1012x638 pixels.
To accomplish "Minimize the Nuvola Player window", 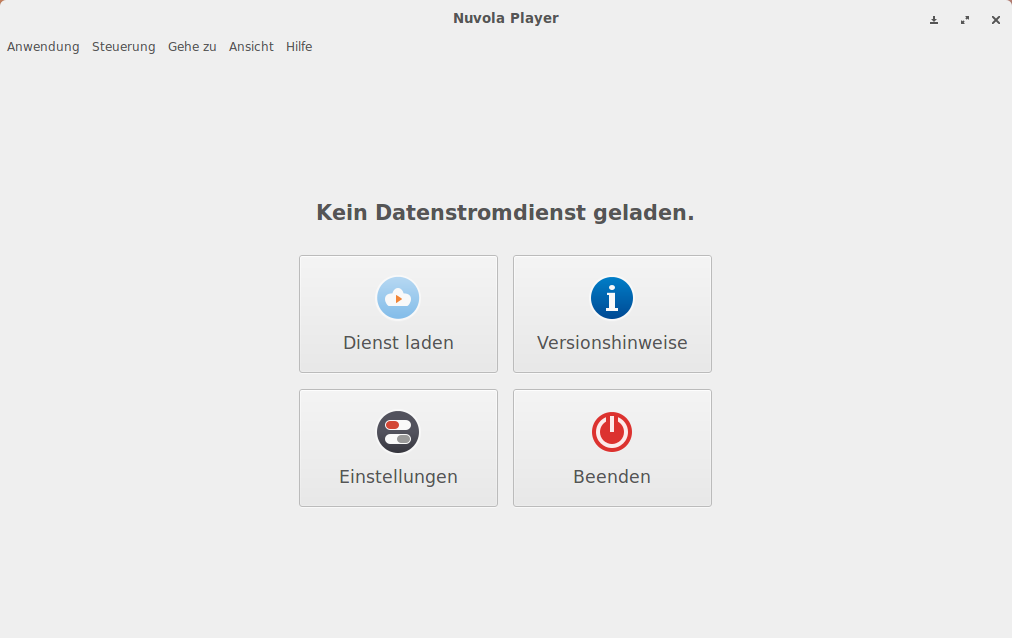I will point(934,20).
